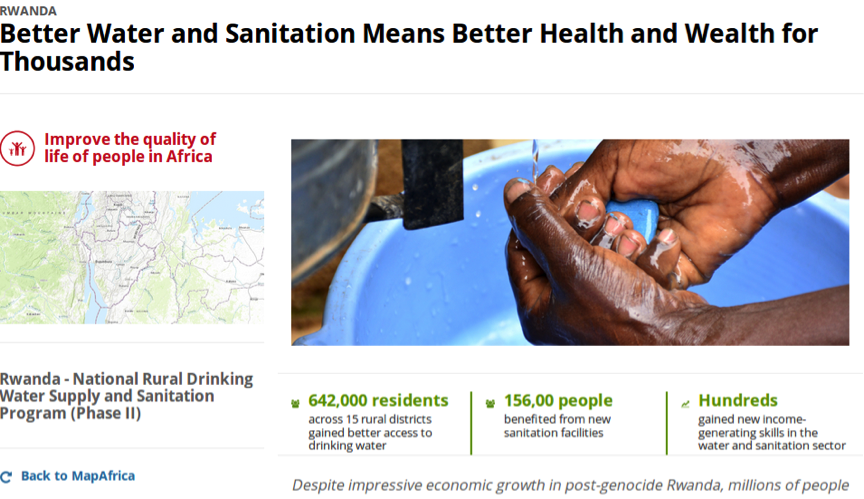Click the Improve the quality of life heading
Viewport: 864px width, 499px height.
pos(130,148)
